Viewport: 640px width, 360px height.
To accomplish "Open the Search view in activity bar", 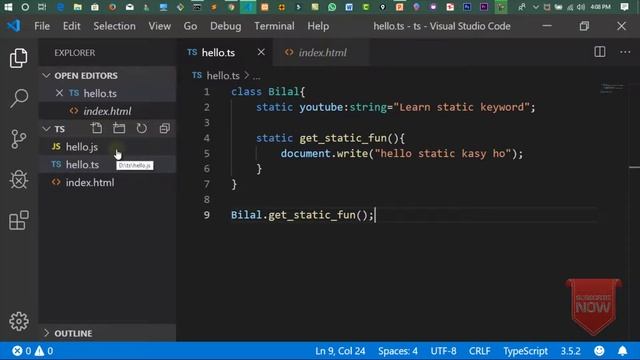I will [19, 98].
